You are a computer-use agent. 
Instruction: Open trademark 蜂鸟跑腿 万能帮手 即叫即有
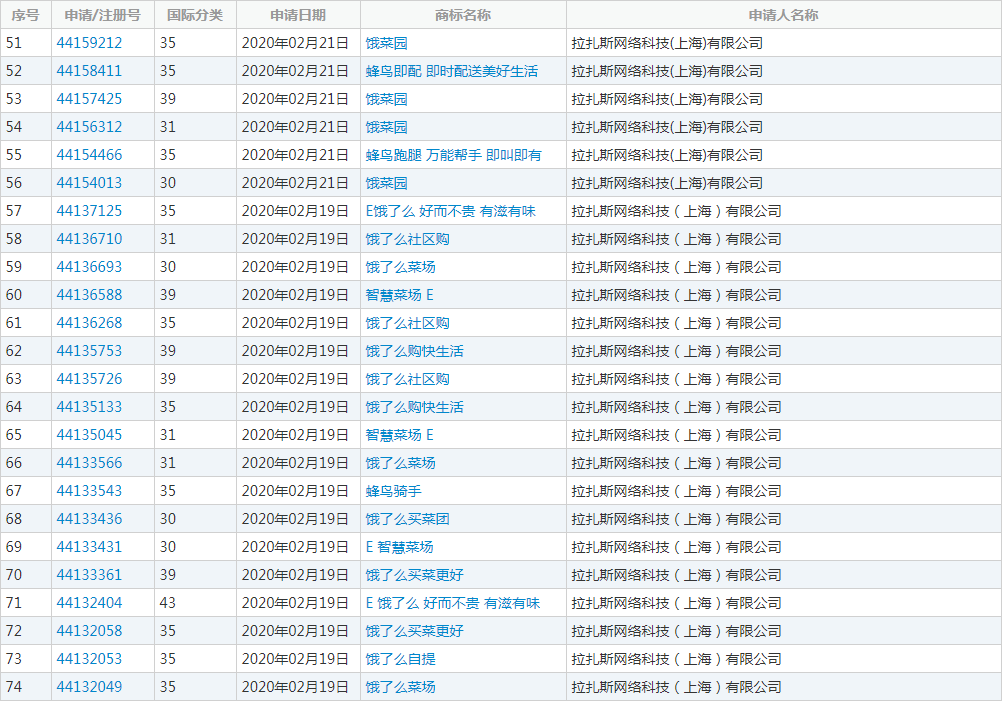coord(453,155)
